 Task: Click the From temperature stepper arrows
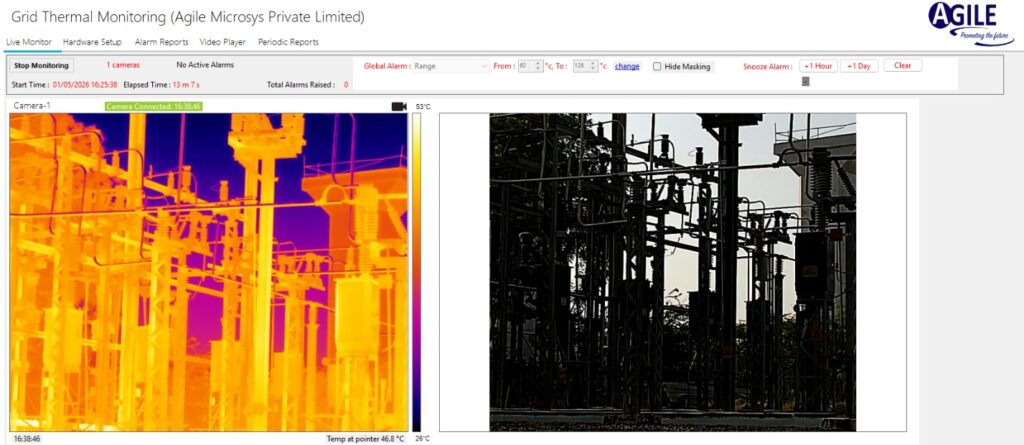point(538,66)
